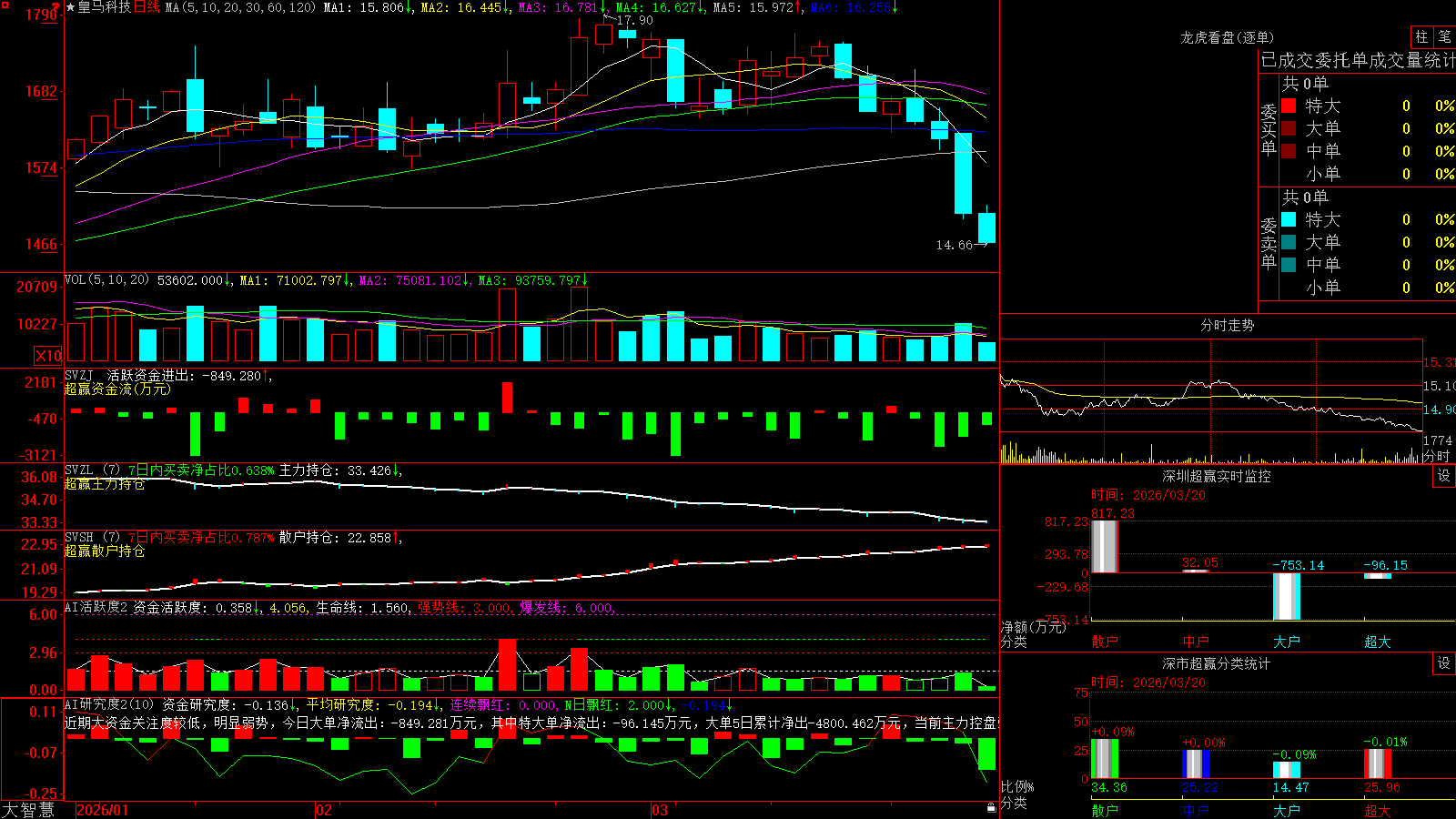The width and height of the screenshot is (1456, 819).
Task: Click the 龙虎看盘(逐单) panel title
Action: coord(1227,37)
